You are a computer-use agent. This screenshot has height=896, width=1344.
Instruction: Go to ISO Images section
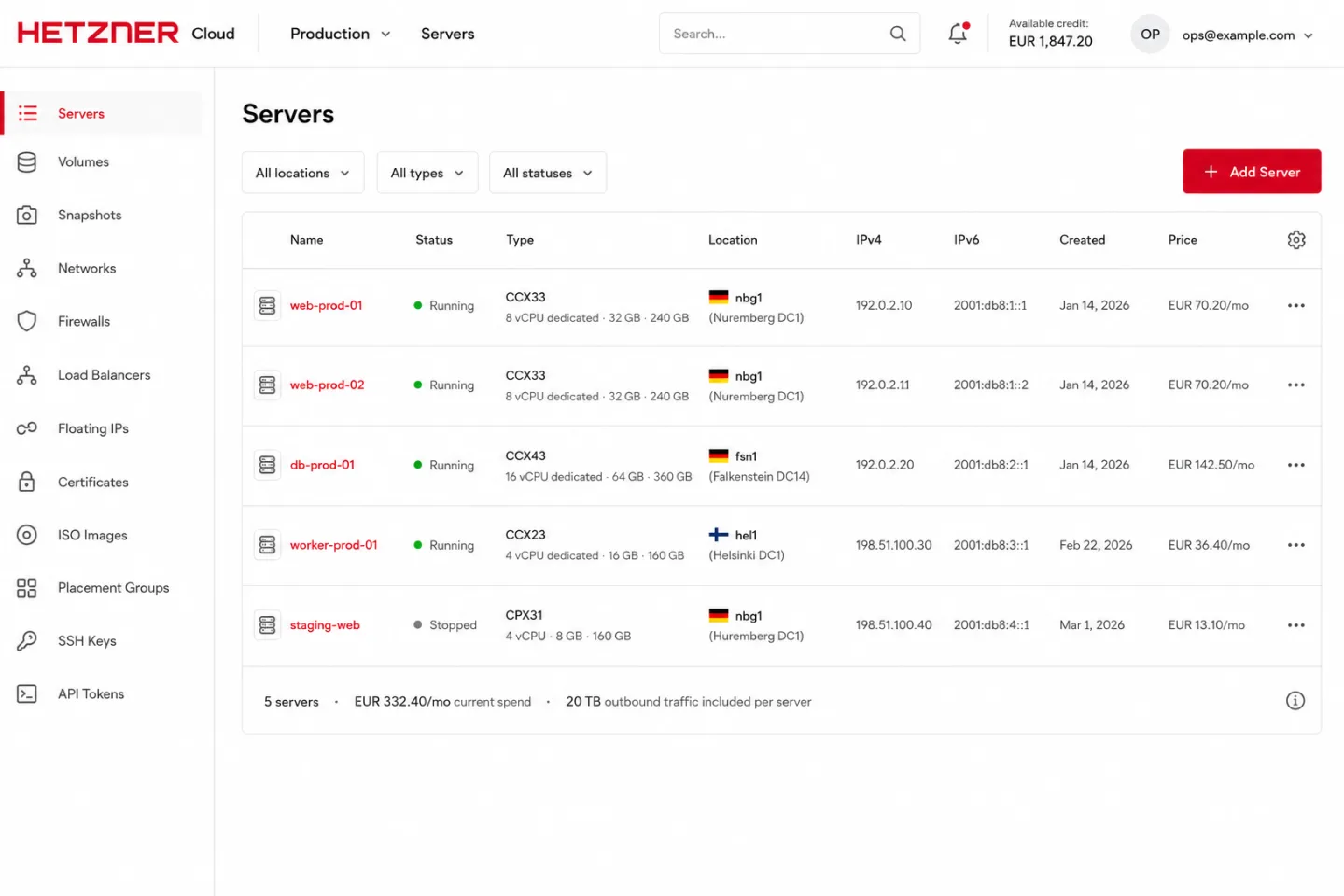(92, 535)
